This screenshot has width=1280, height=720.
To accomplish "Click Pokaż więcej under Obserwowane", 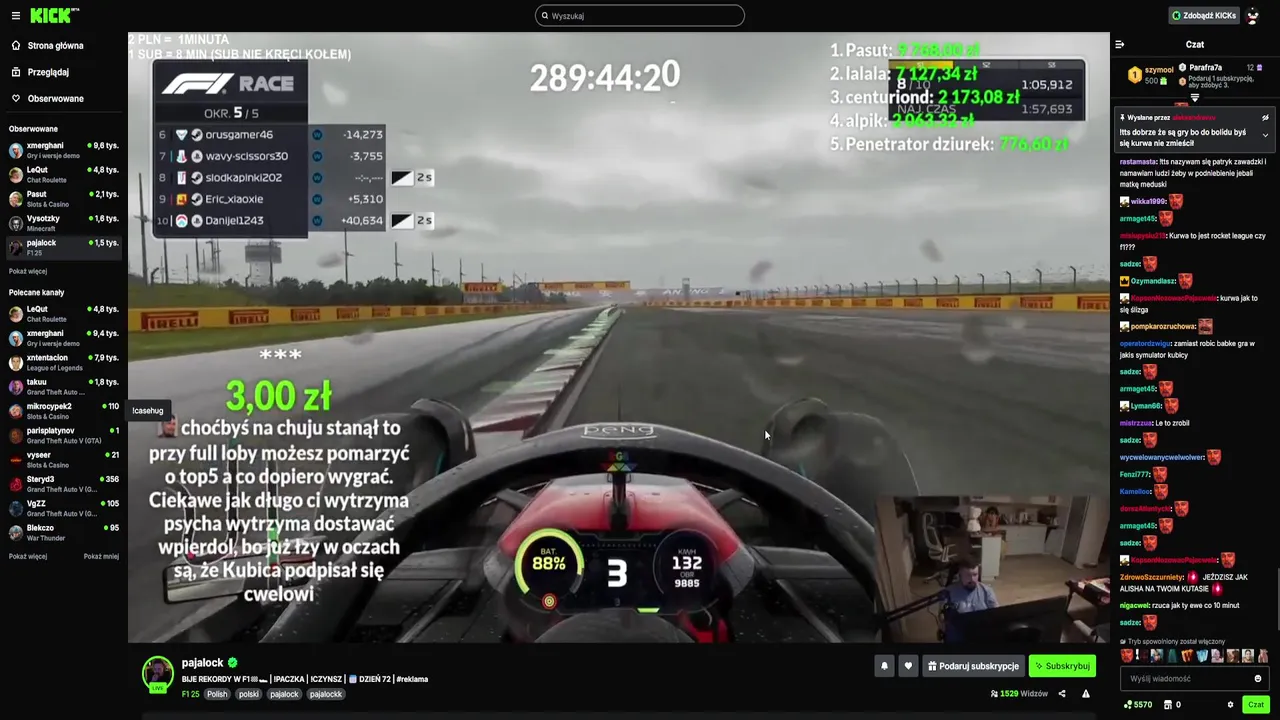I will [x=28, y=271].
